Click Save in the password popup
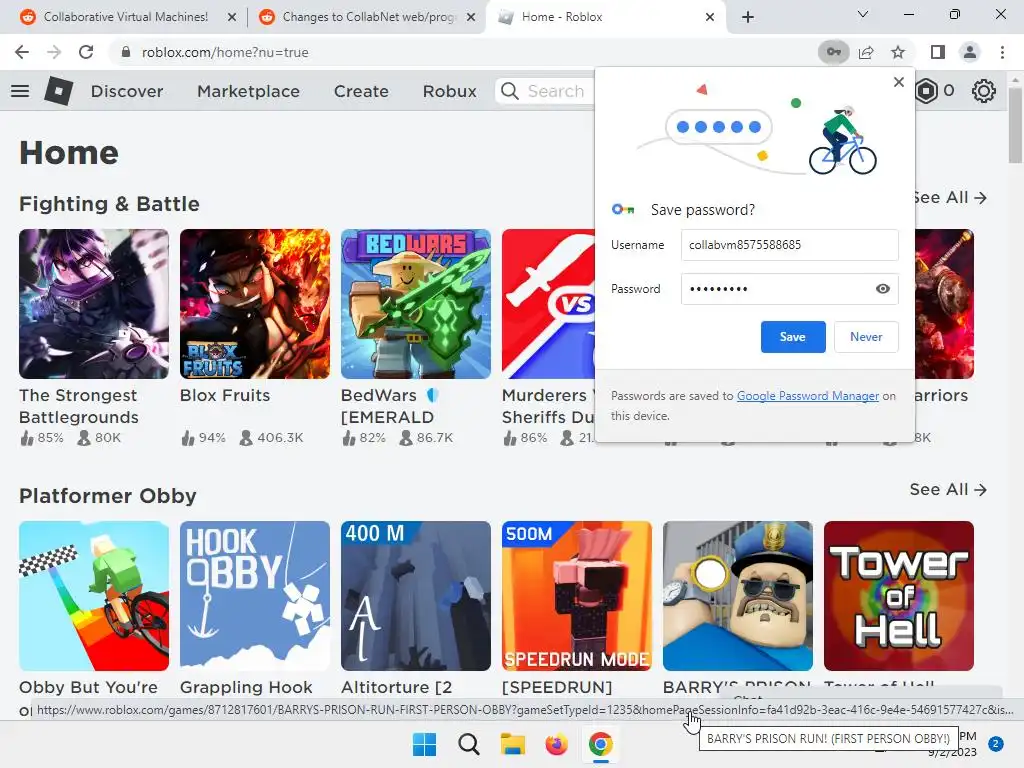 pyautogui.click(x=793, y=337)
